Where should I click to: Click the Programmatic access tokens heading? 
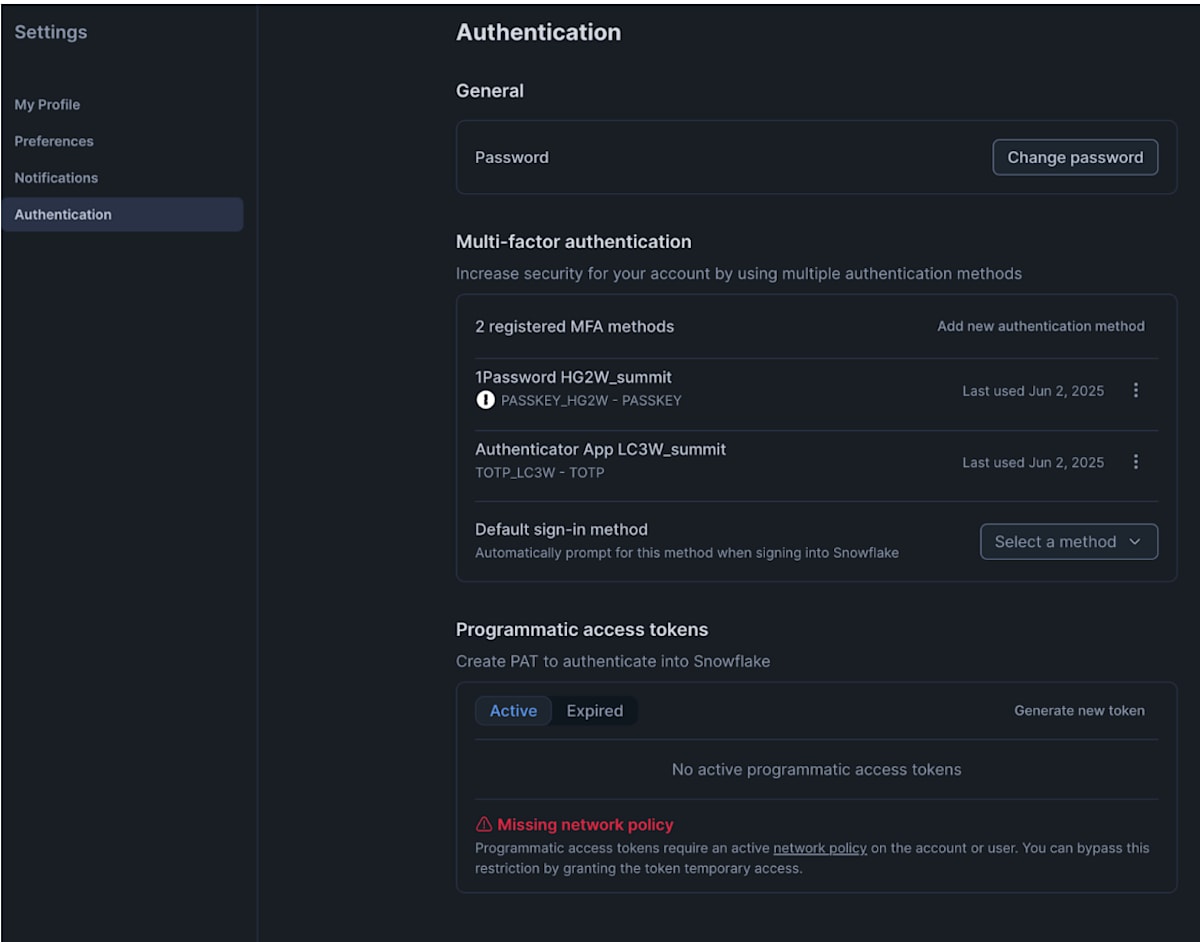click(581, 630)
